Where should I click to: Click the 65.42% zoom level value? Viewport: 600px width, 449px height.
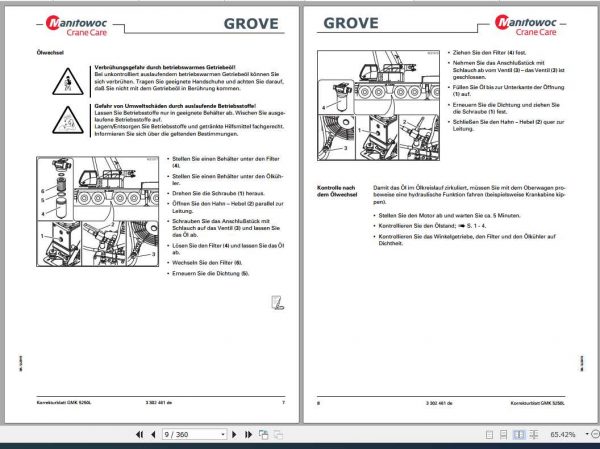coord(562,435)
